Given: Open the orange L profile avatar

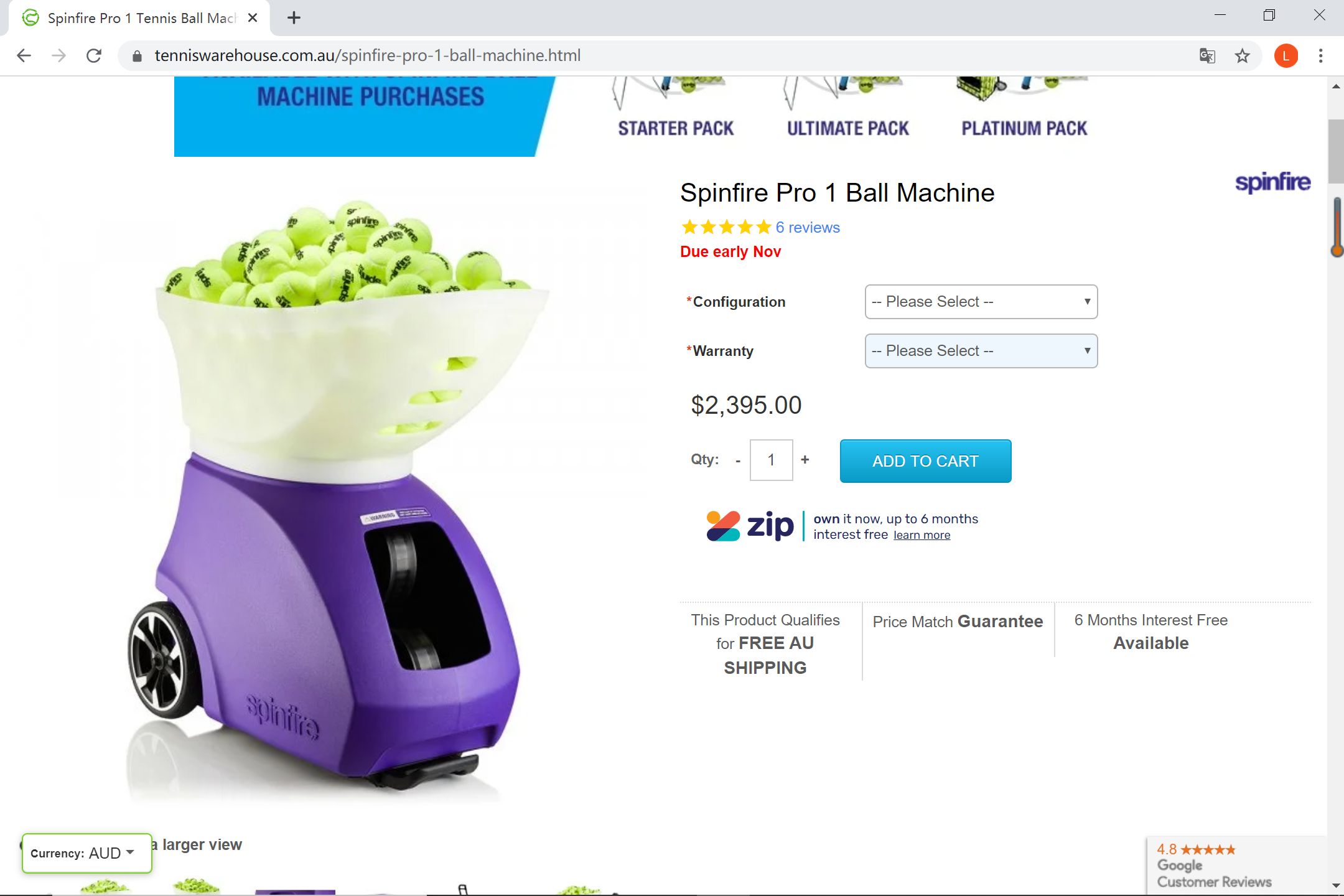Looking at the screenshot, I should pyautogui.click(x=1286, y=56).
